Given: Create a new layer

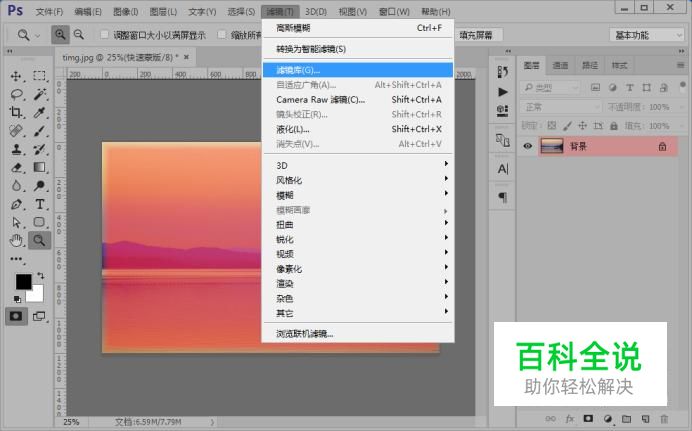Looking at the screenshot, I should point(645,418).
